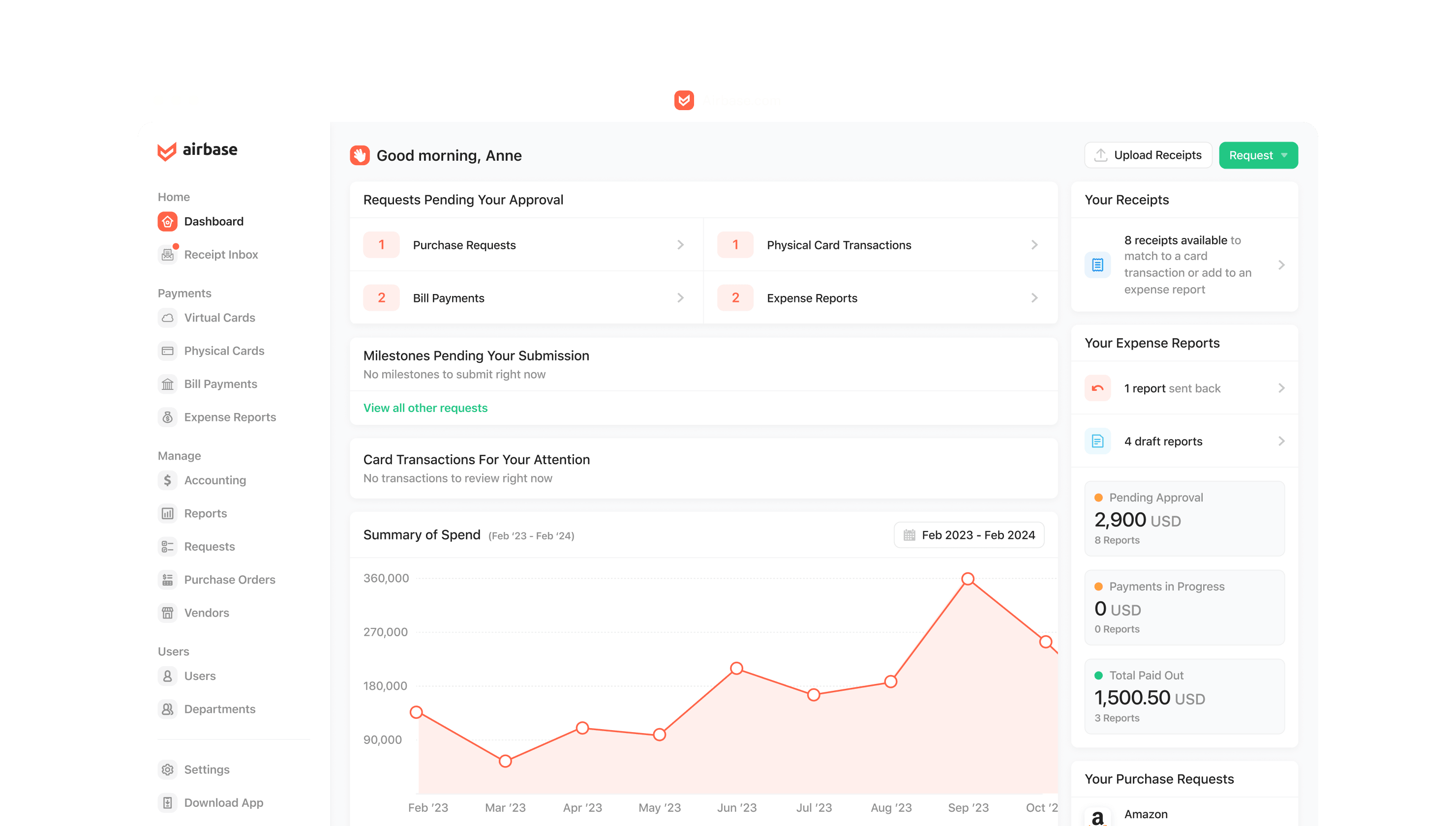Click the Accounting dollar sign icon

coord(167,480)
